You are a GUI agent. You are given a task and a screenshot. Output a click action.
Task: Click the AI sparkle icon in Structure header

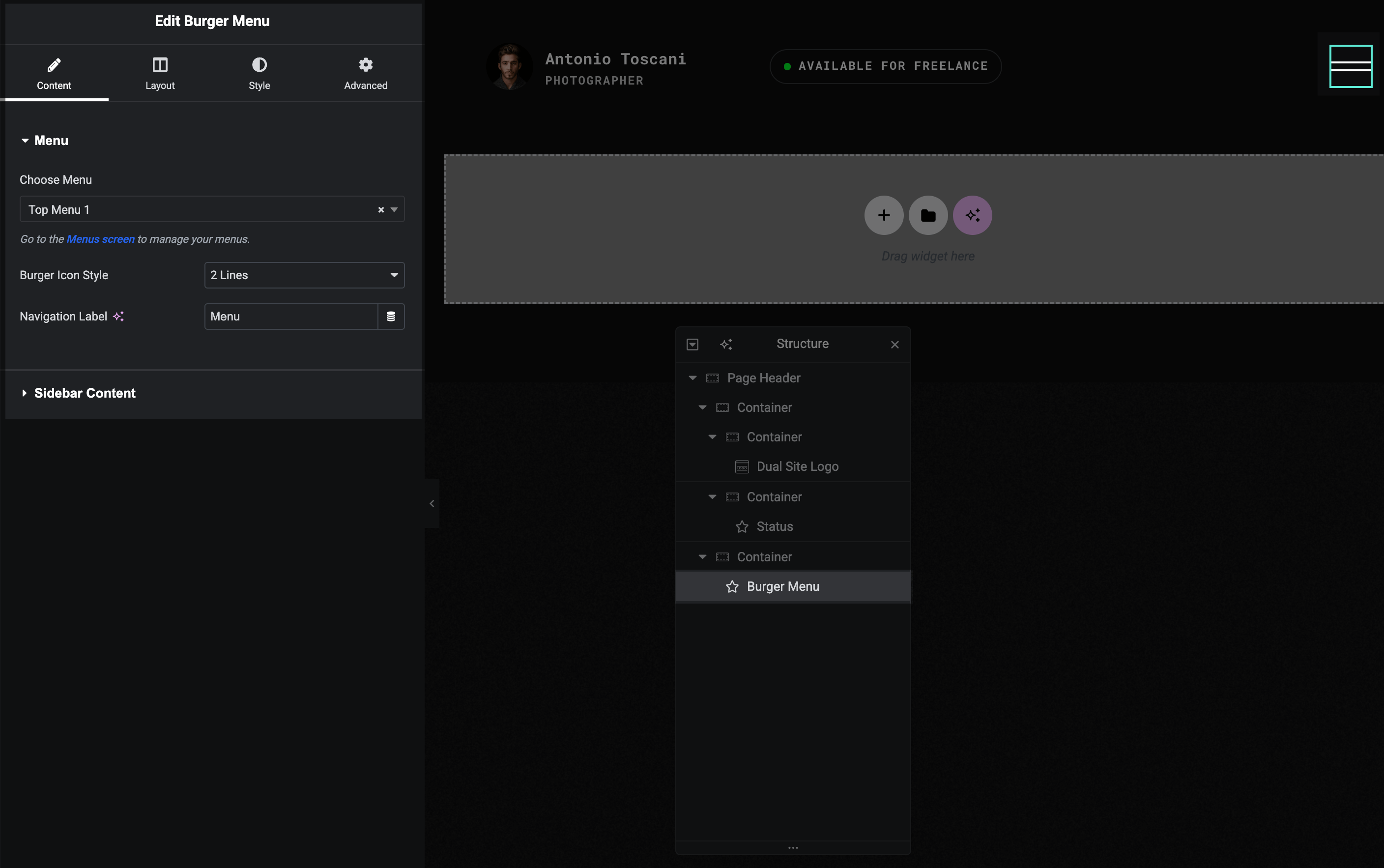coord(725,344)
